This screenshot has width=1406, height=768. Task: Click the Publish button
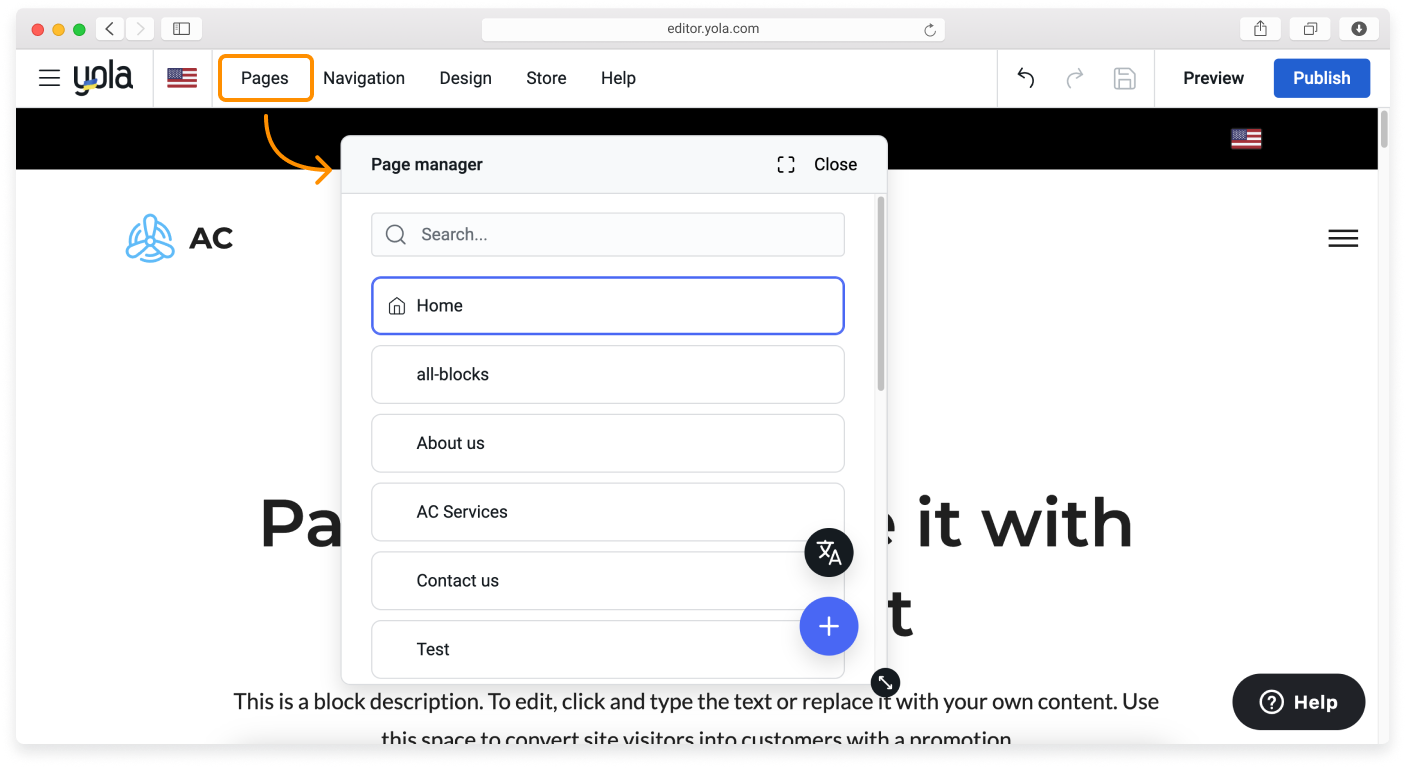coord(1321,78)
